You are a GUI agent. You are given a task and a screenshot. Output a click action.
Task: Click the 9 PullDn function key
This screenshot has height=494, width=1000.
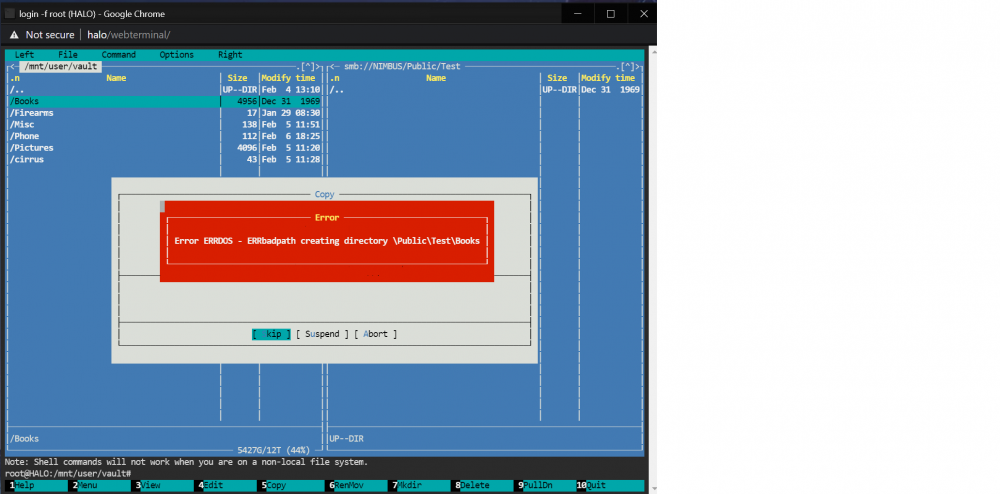547,486
